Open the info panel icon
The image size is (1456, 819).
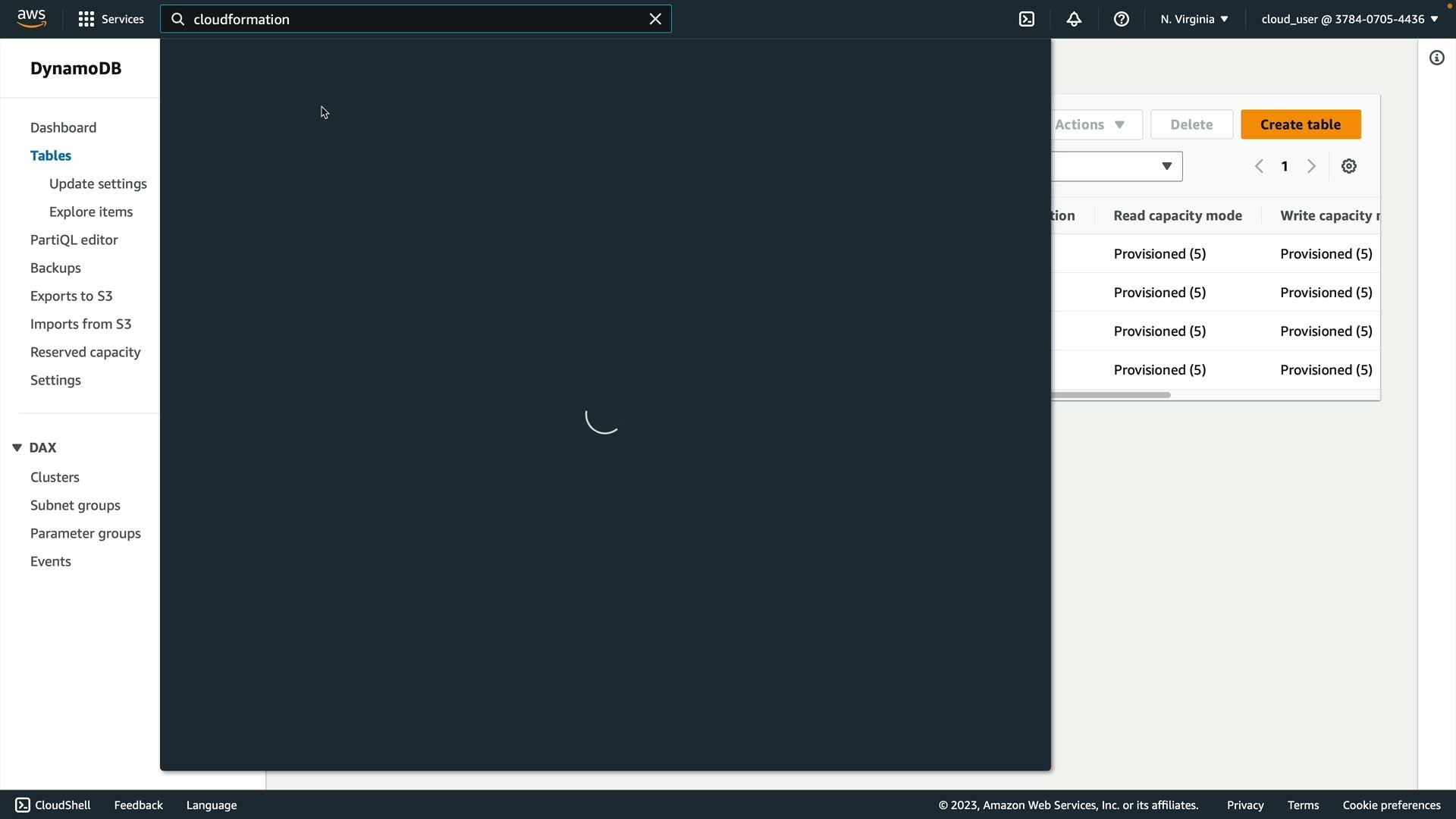(1436, 58)
